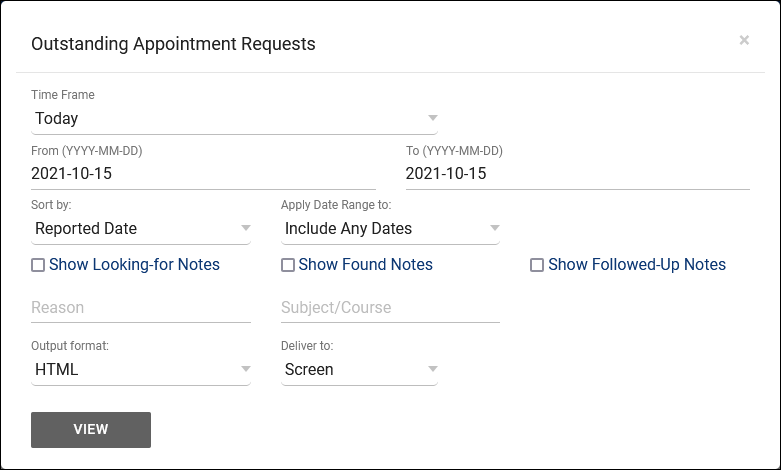Check the Show Followed-Up Notes box

click(537, 265)
